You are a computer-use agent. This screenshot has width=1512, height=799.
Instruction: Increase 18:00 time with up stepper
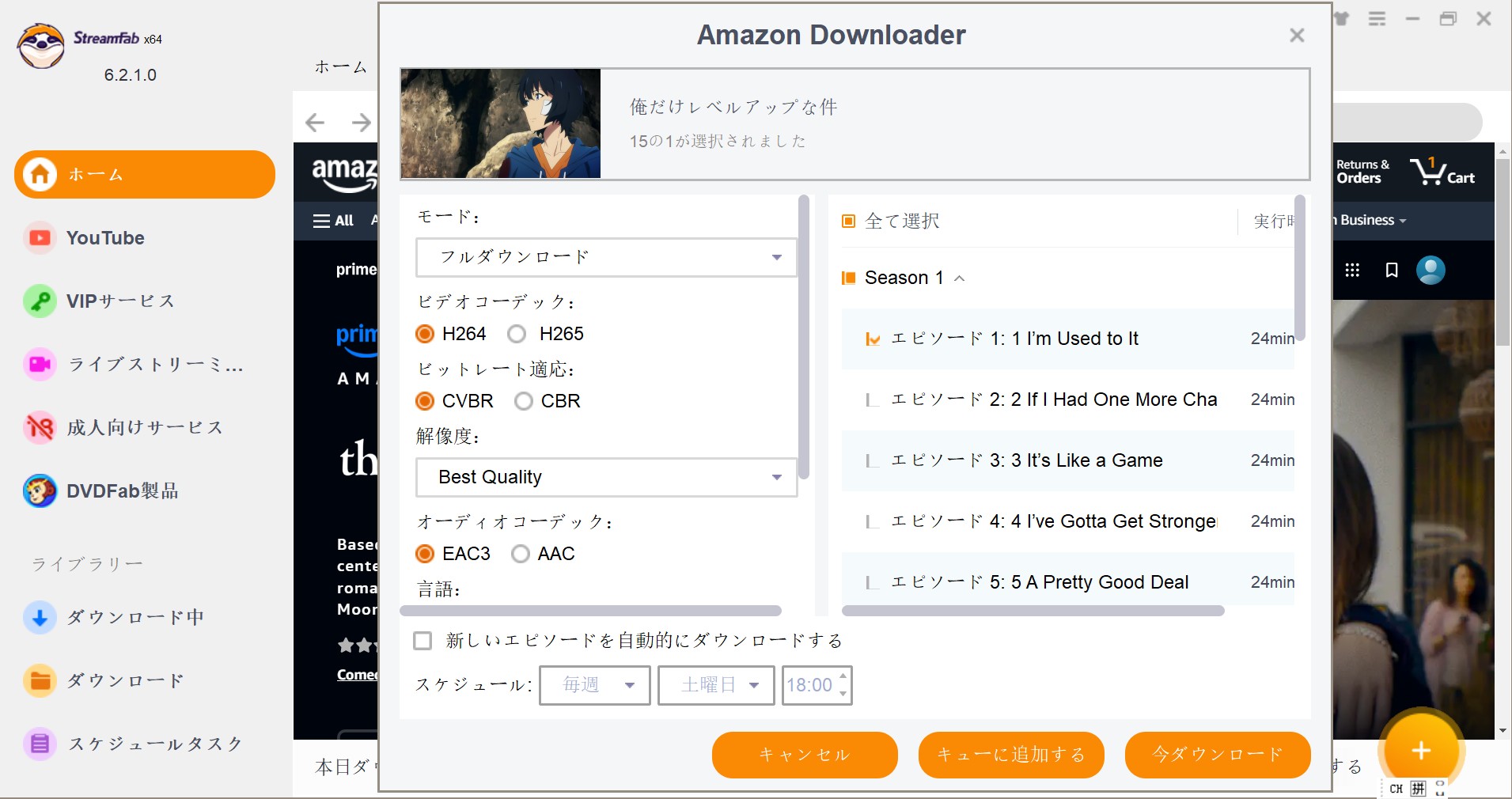843,676
